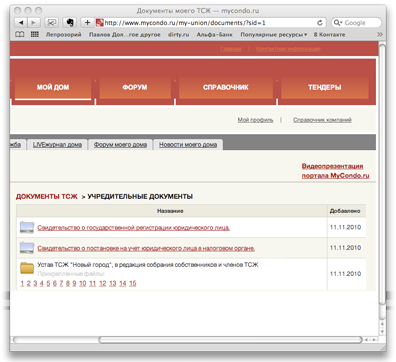Open Top Sites grid icon
Image resolution: width=396 pixels, height=362 pixels.
click(x=35, y=34)
